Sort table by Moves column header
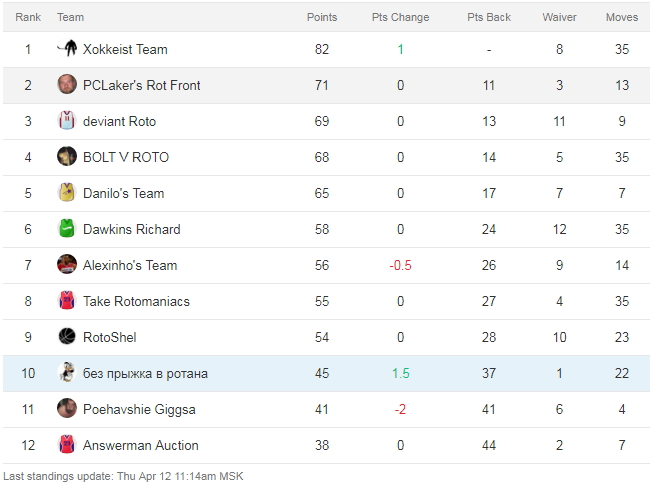Viewport: 650px width, 497px height. 622,17
